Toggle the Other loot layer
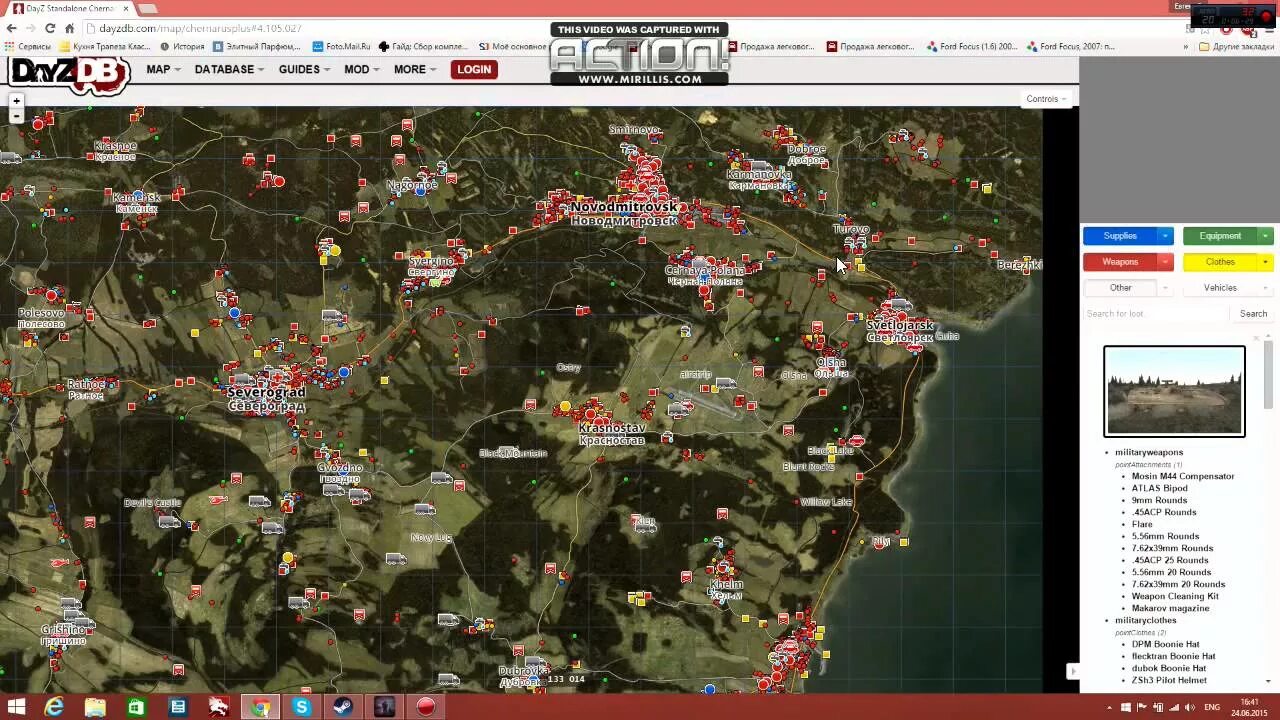The height and width of the screenshot is (720, 1280). (x=1120, y=288)
